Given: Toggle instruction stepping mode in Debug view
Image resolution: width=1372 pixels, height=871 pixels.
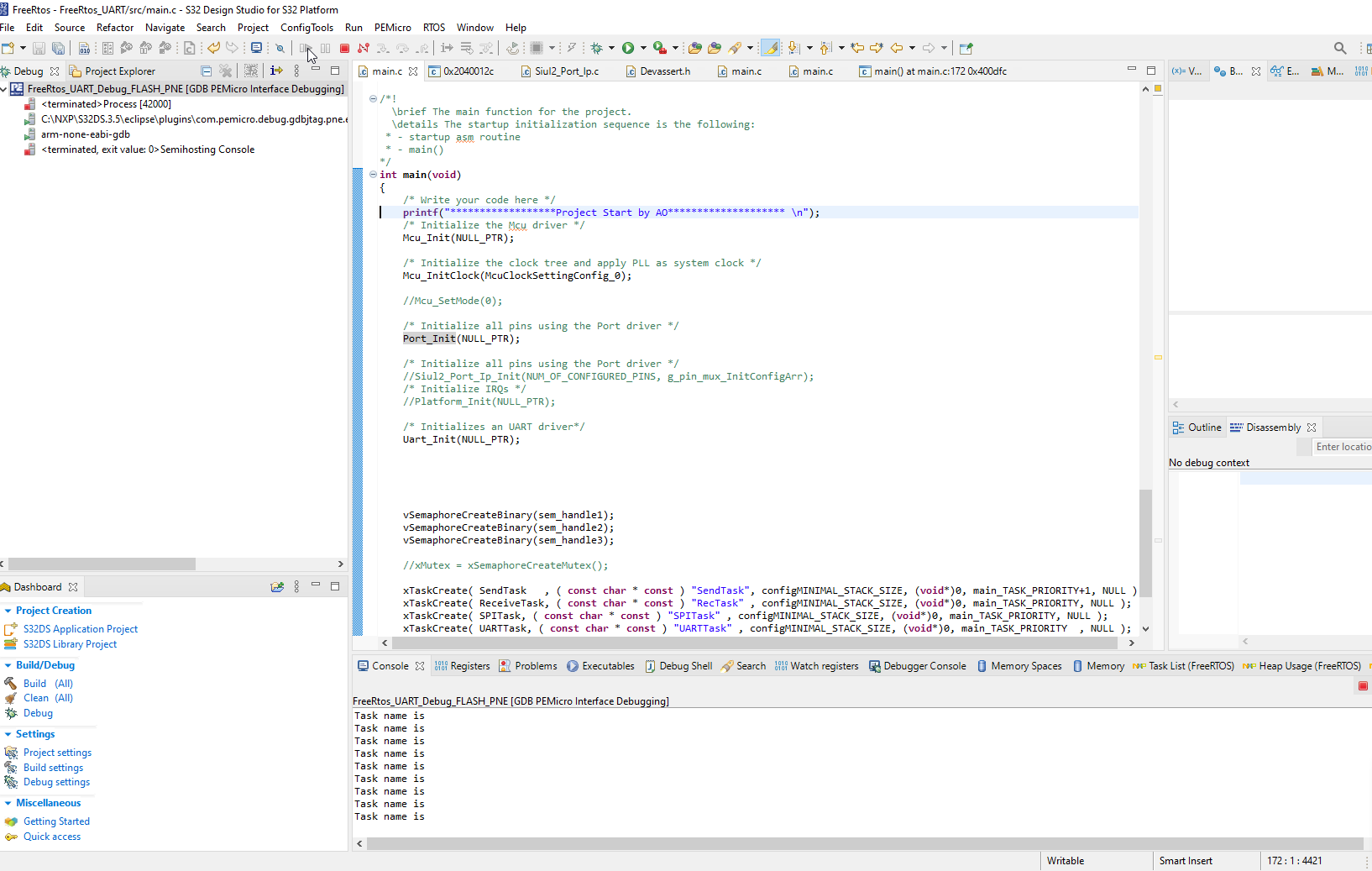Looking at the screenshot, I should click(277, 71).
